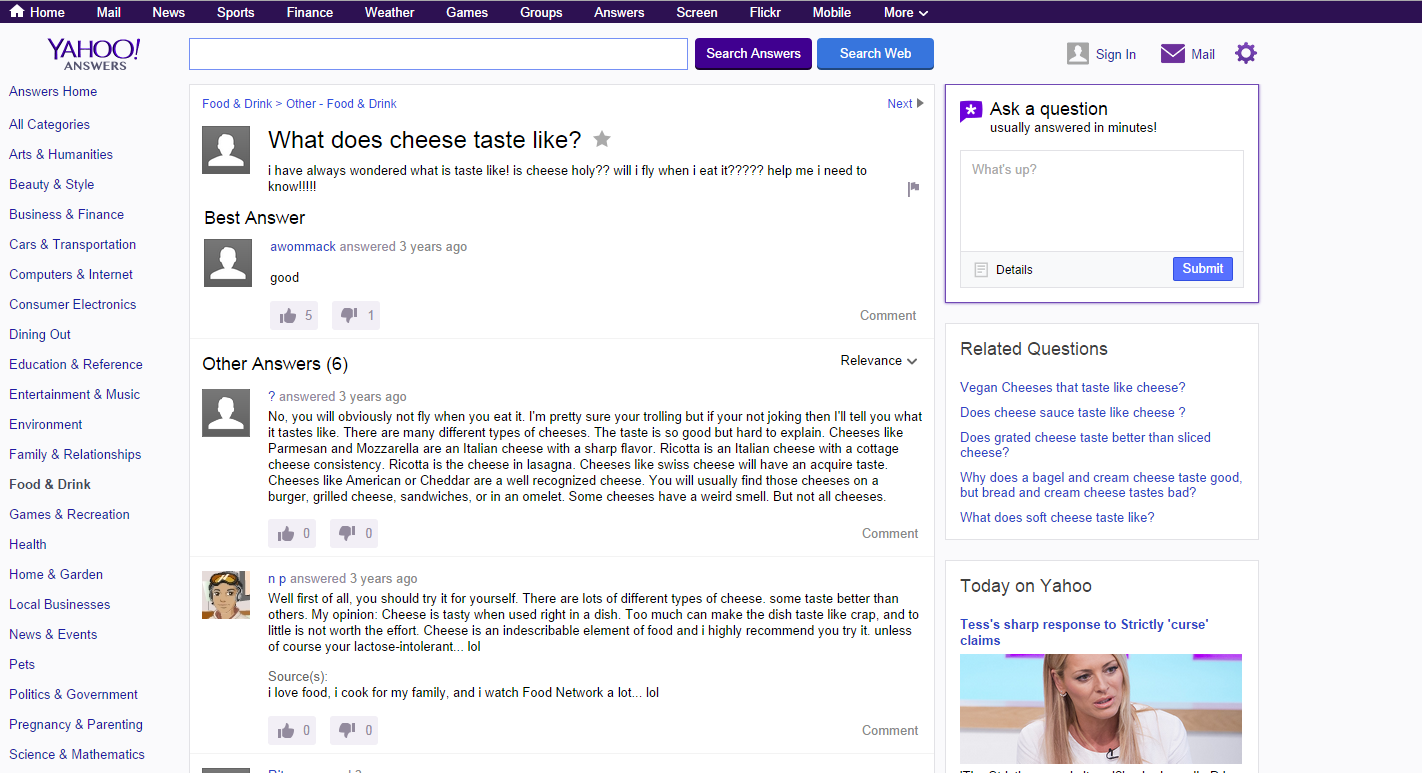Open 'What does soft cheese taste like?' link
Screen dimensions: 1422x773
coord(1057,517)
